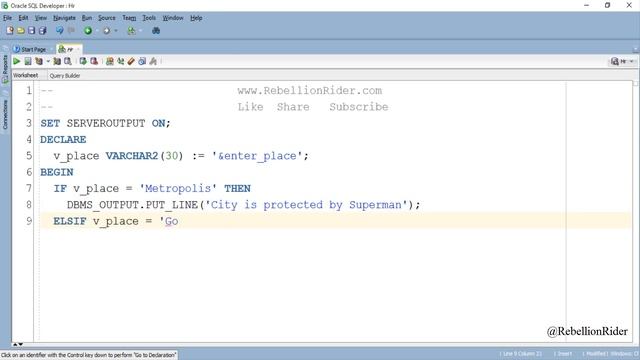This screenshot has width=640, height=360.
Task: Click the DECLARE keyword on line 4
Action: pyautogui.click(x=63, y=140)
